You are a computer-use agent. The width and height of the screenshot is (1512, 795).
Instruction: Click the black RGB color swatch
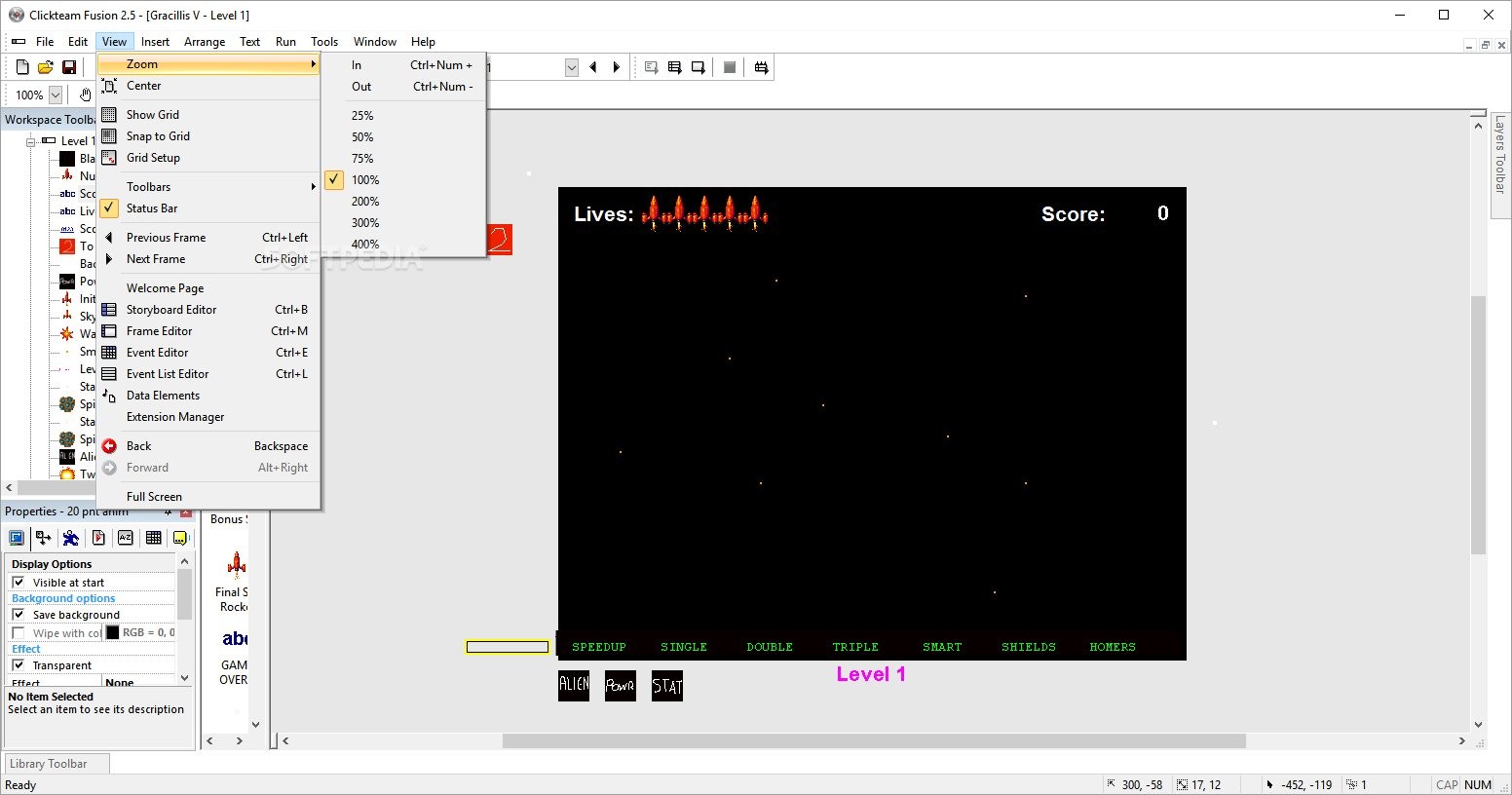pyautogui.click(x=112, y=631)
